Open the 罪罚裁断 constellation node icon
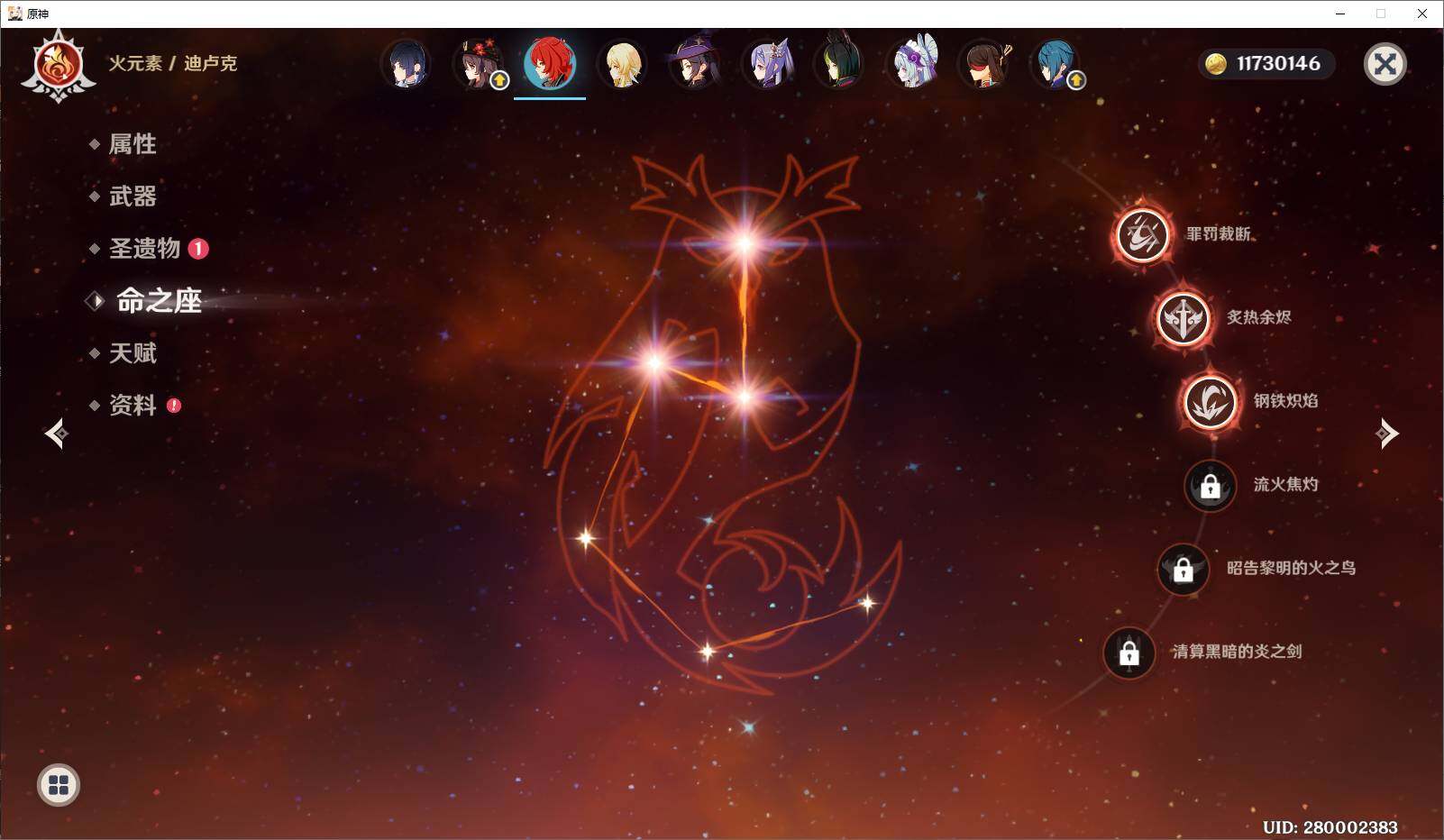The image size is (1444, 840). (1142, 235)
